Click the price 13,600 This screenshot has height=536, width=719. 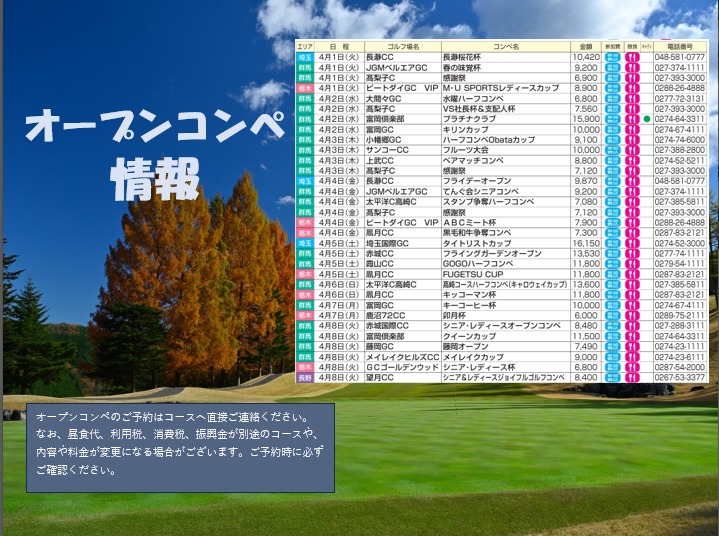coord(586,284)
